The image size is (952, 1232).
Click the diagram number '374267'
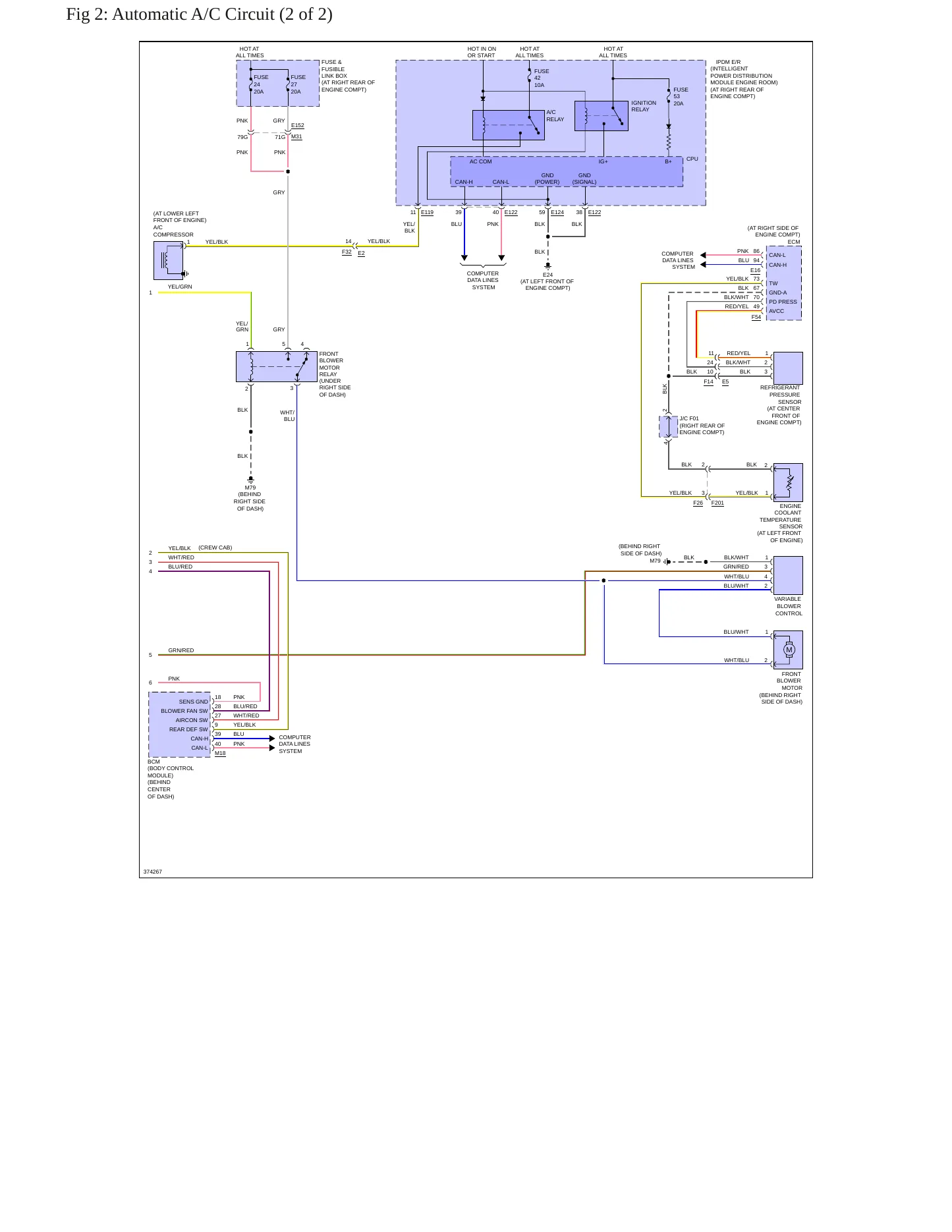pos(152,872)
